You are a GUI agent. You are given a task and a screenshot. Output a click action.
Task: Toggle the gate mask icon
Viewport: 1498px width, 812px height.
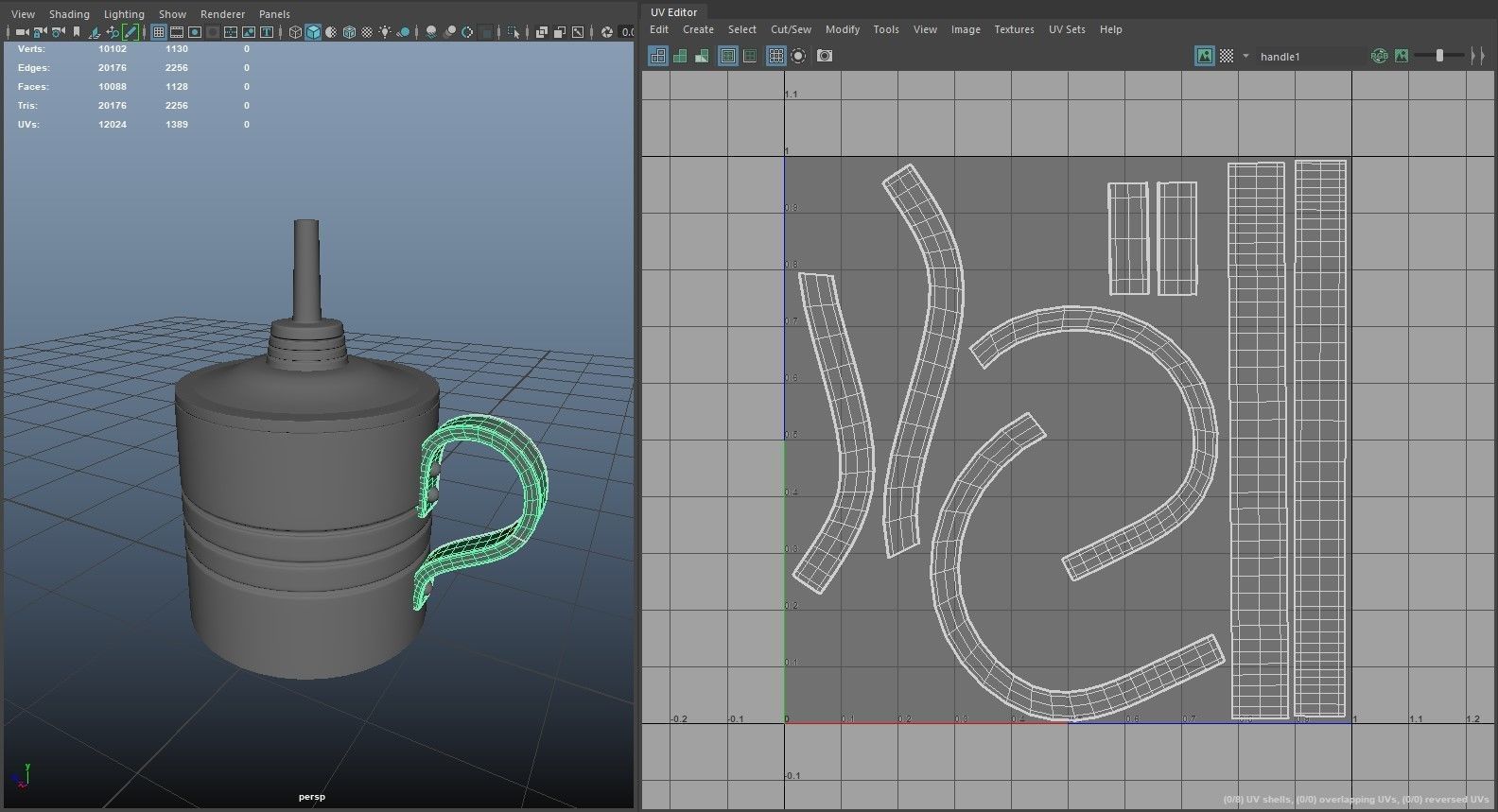[x=213, y=32]
